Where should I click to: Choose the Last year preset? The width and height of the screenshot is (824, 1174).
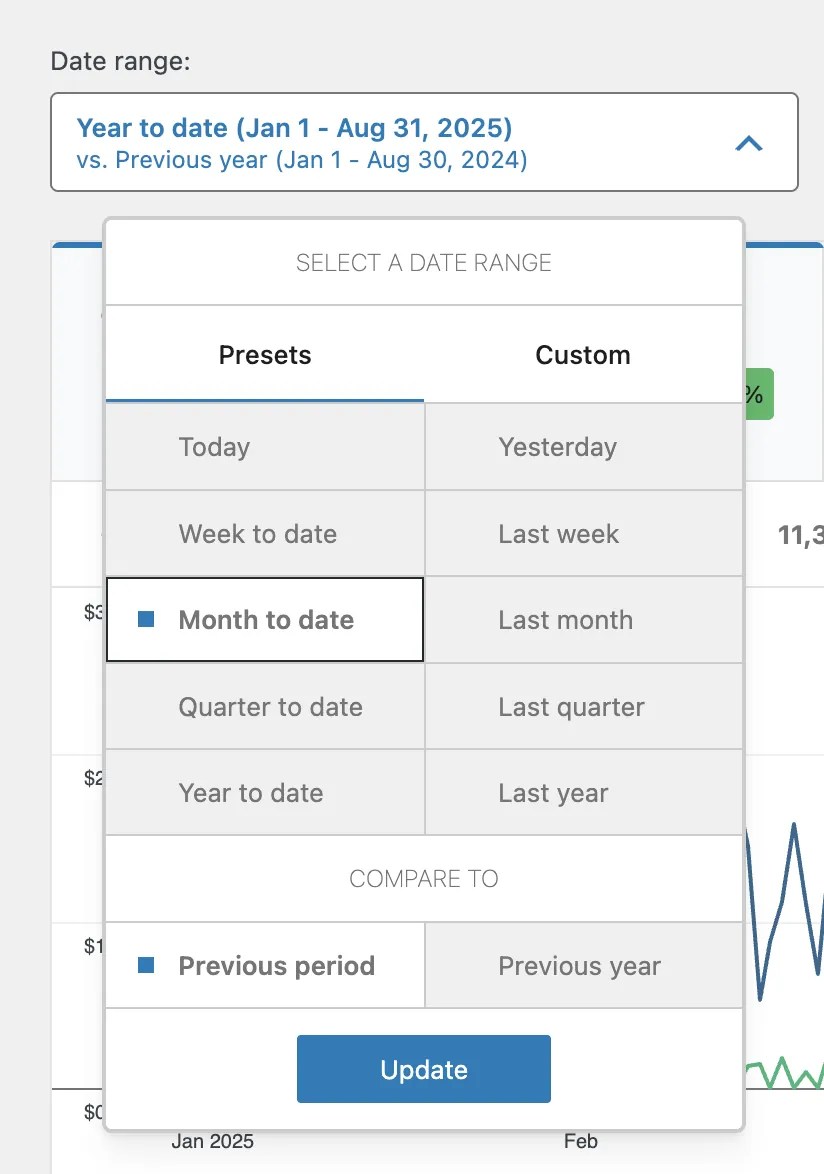pos(584,793)
